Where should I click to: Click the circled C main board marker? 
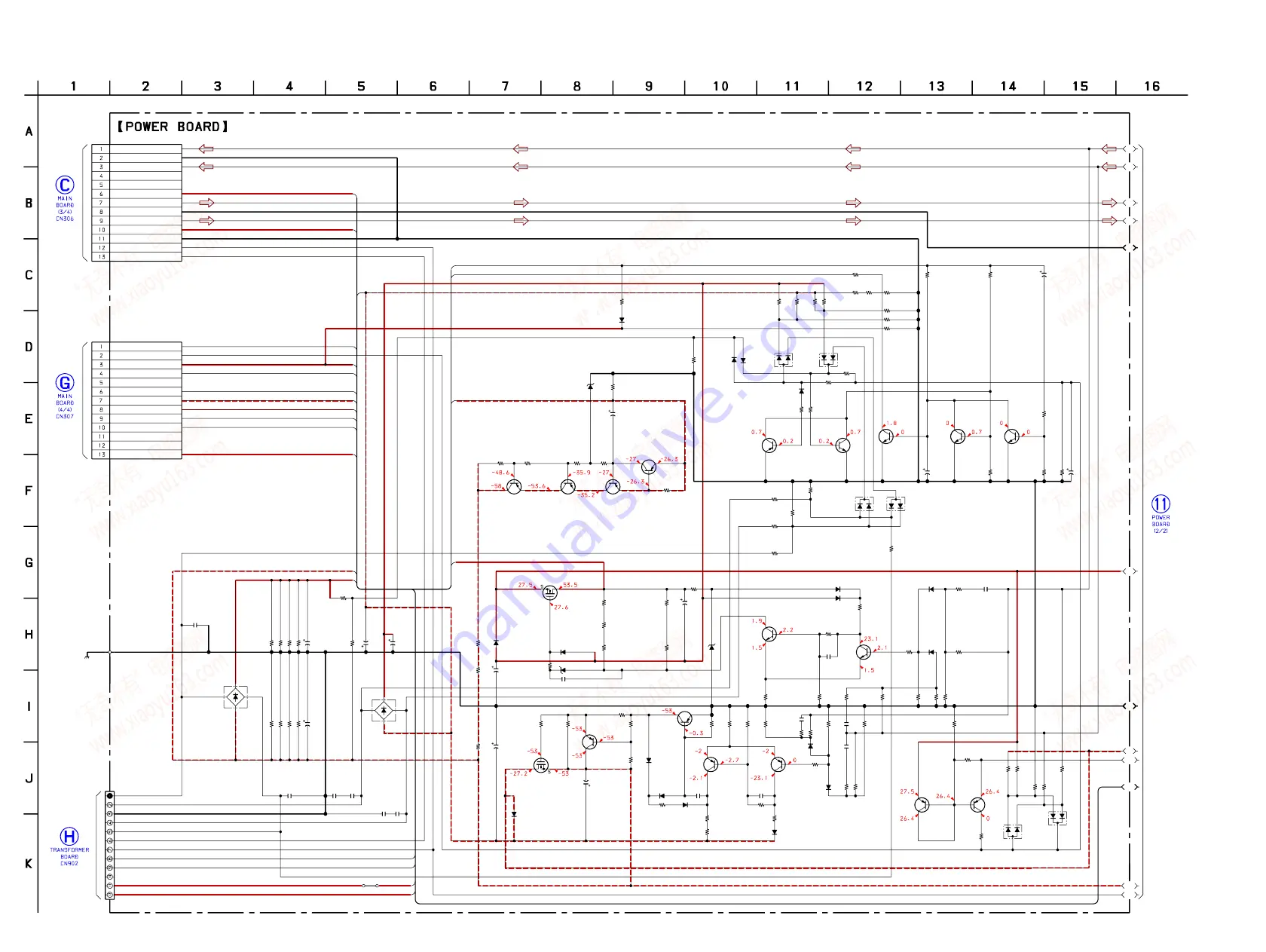(x=65, y=185)
